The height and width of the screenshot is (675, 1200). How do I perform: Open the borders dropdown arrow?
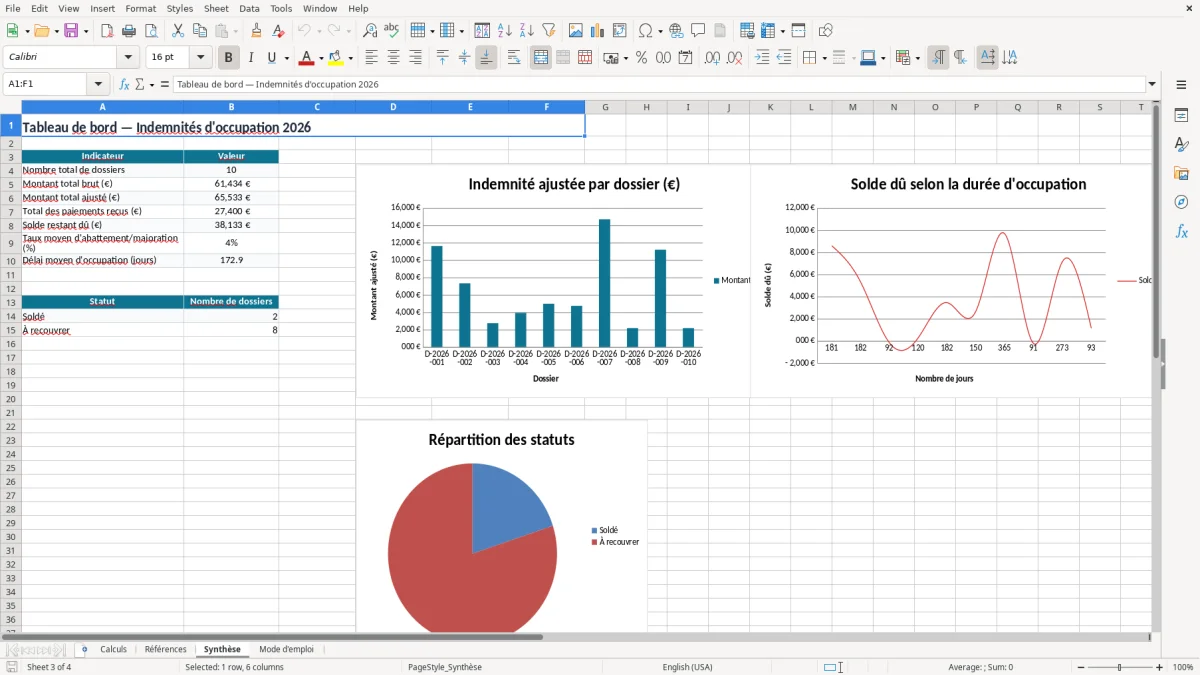tap(824, 58)
